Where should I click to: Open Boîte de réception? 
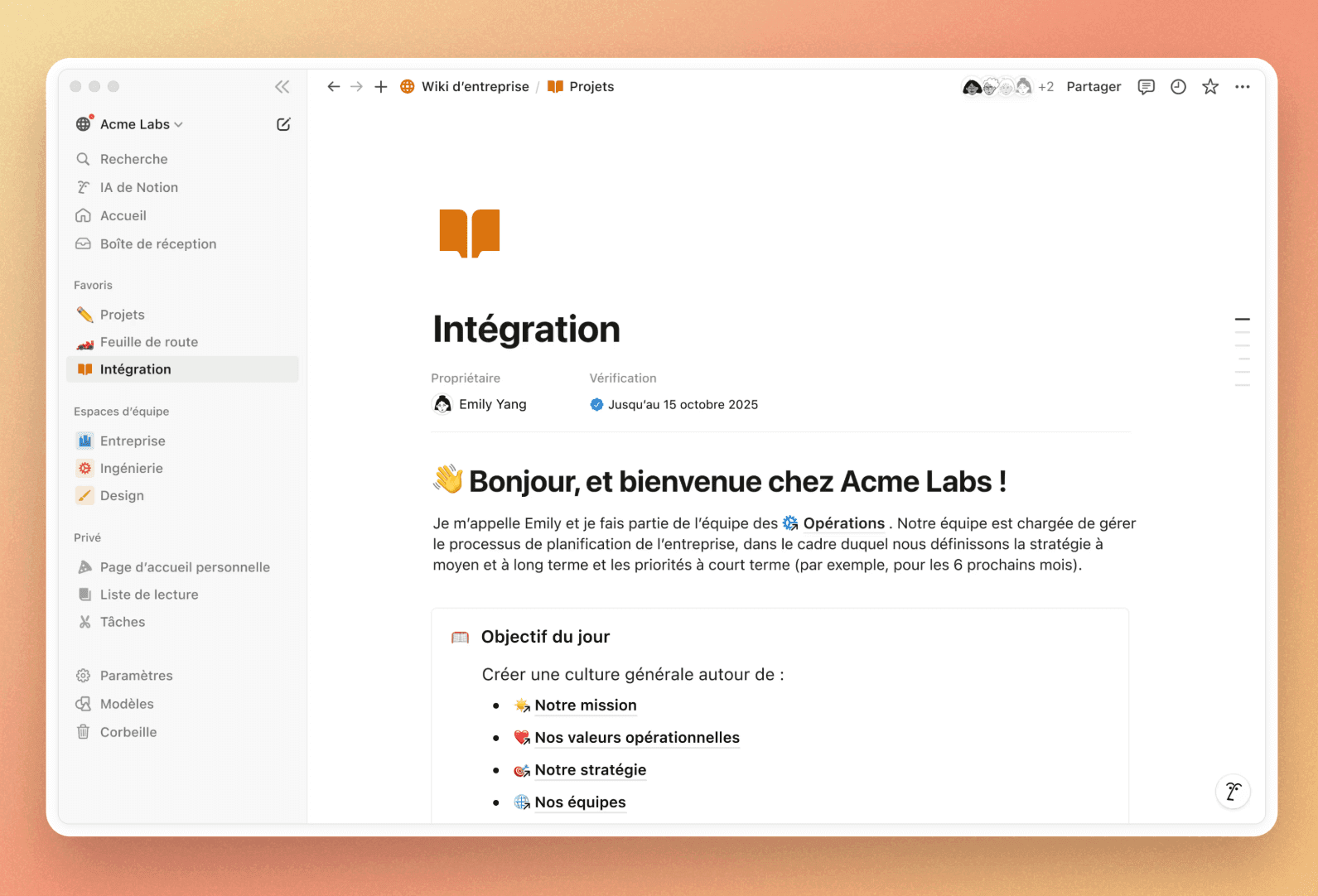click(x=182, y=243)
